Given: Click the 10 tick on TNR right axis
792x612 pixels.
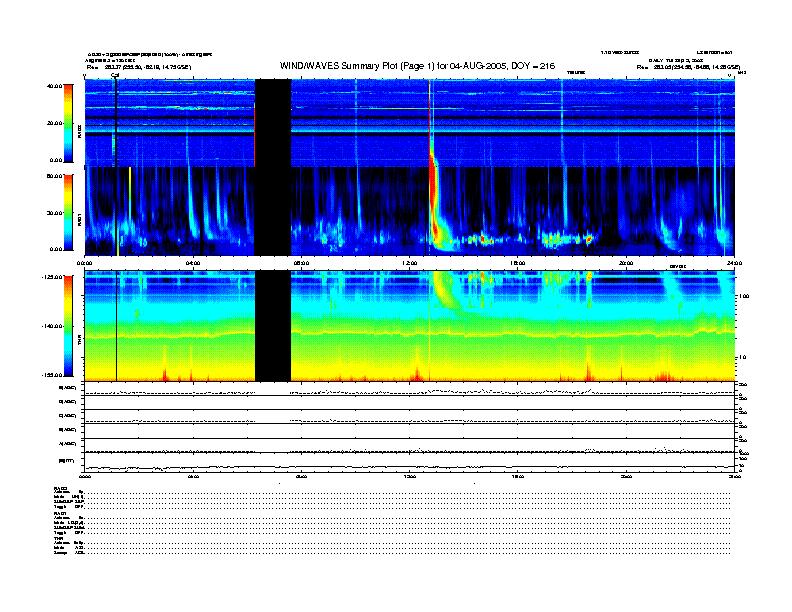Looking at the screenshot, I should (742, 358).
